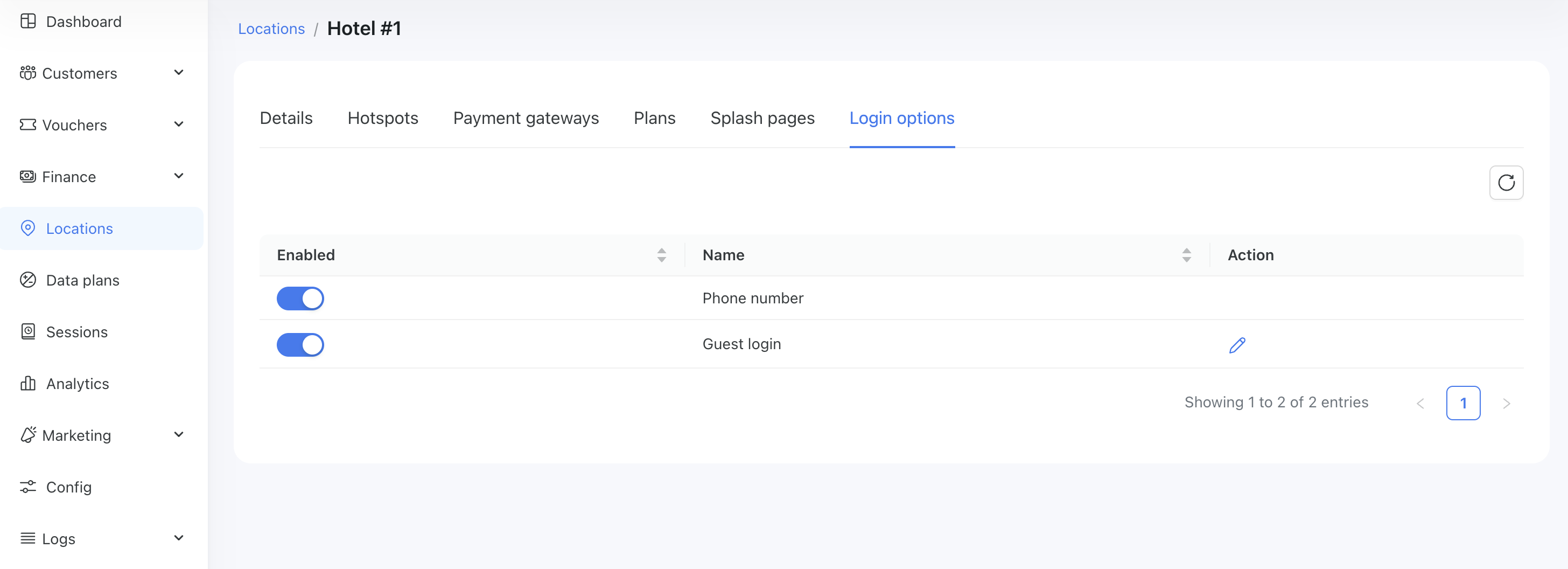Click page 1 pagination button

point(1462,403)
